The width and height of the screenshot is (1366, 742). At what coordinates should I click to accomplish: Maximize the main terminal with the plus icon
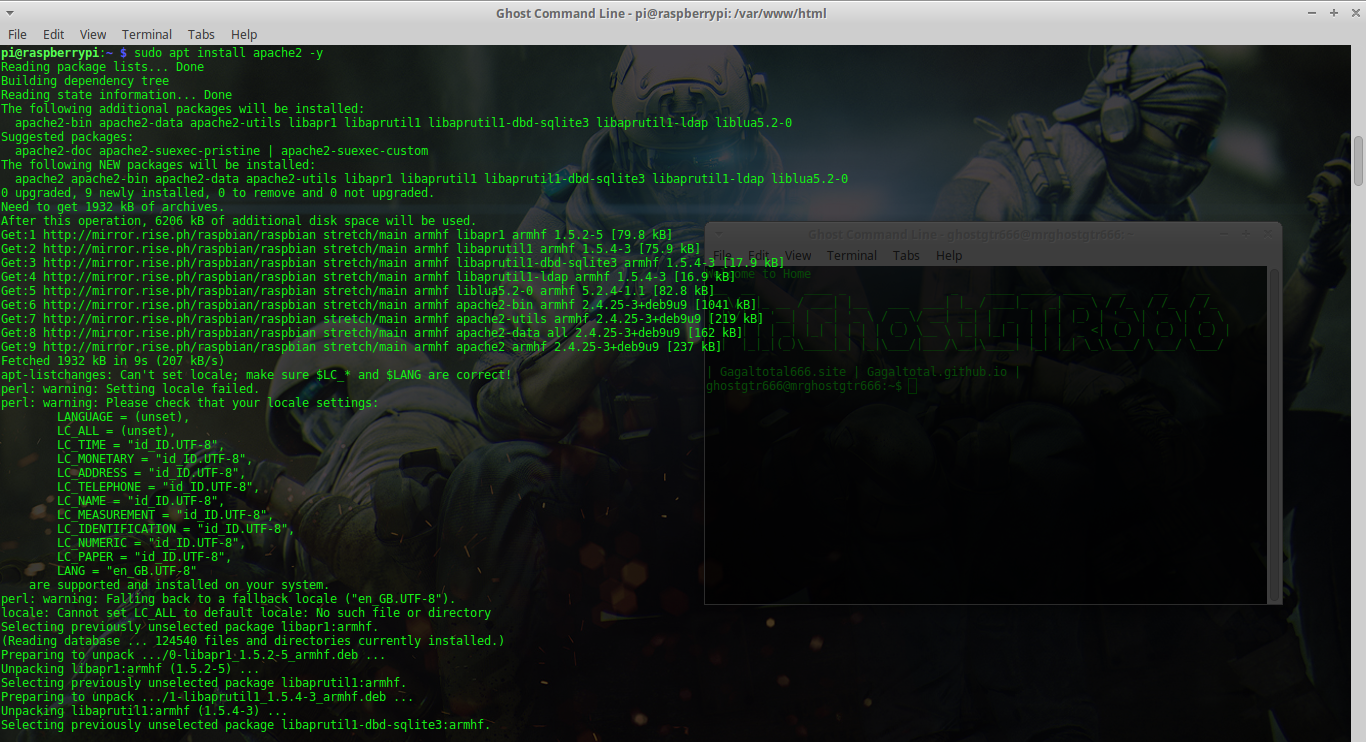pyautogui.click(x=1332, y=13)
